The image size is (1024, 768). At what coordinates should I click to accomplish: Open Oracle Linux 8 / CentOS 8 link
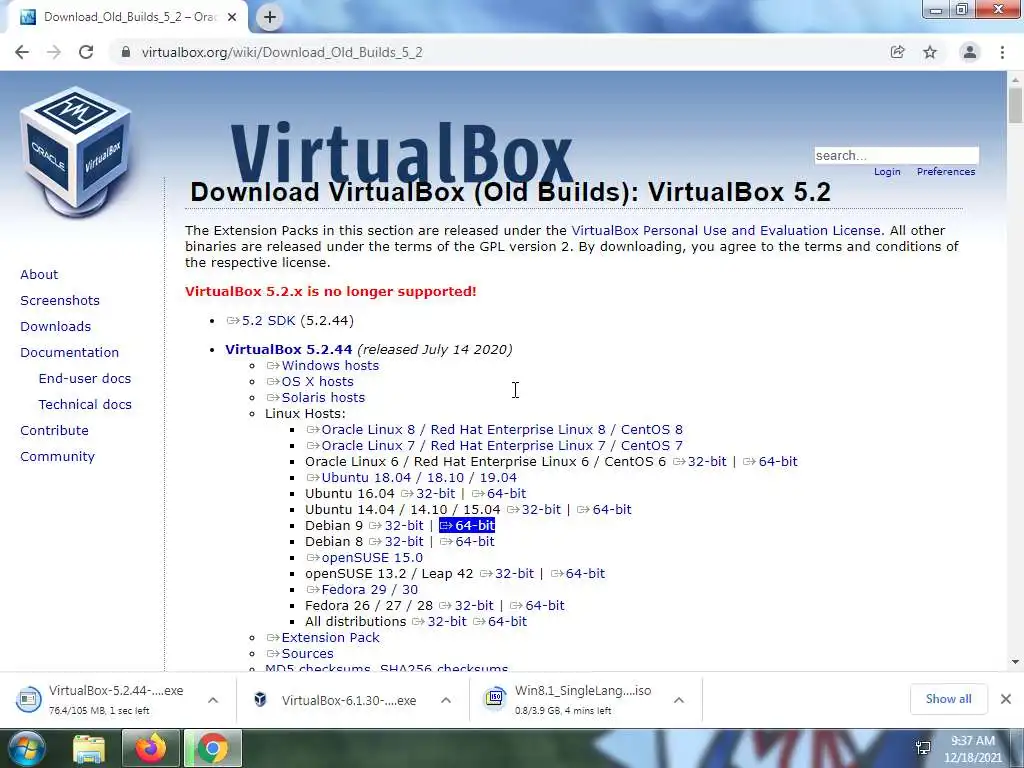(495, 430)
